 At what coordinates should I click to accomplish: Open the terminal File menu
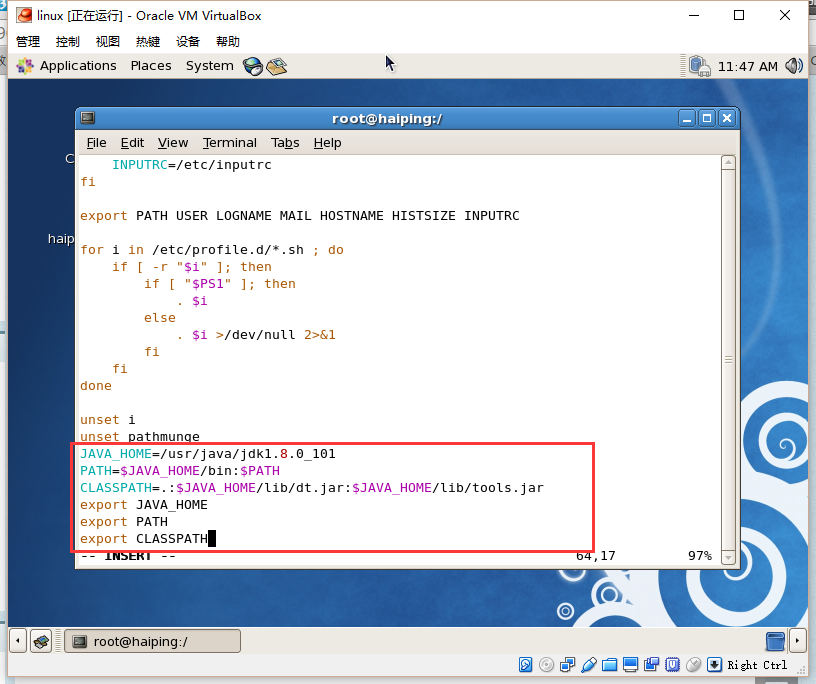pyautogui.click(x=96, y=143)
